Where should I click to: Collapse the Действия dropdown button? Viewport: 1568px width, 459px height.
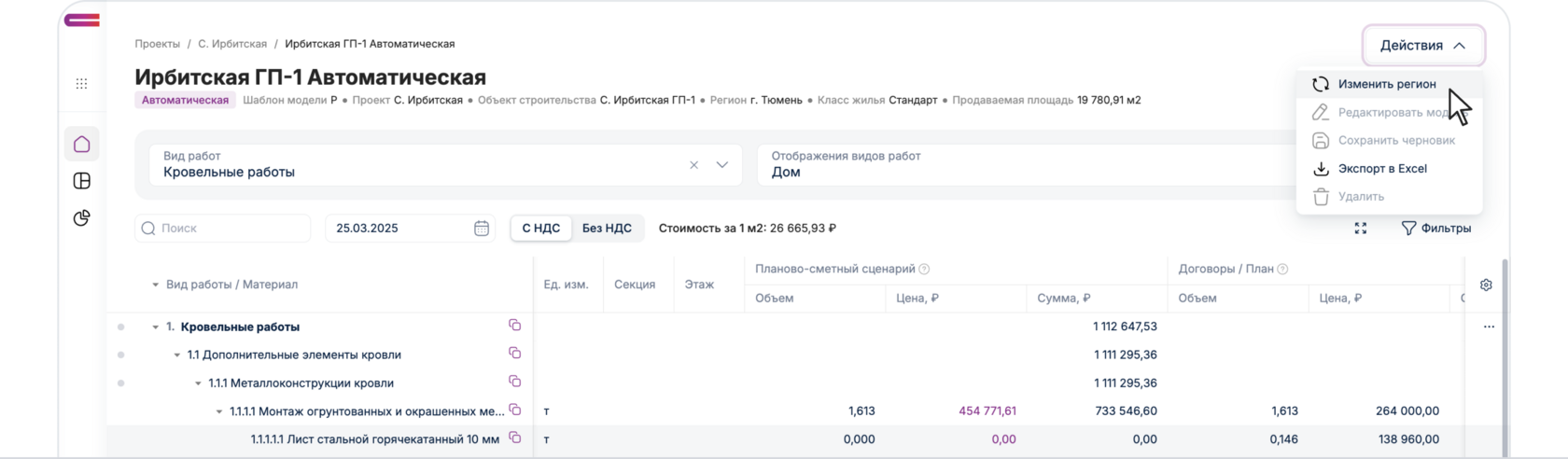coord(1422,45)
